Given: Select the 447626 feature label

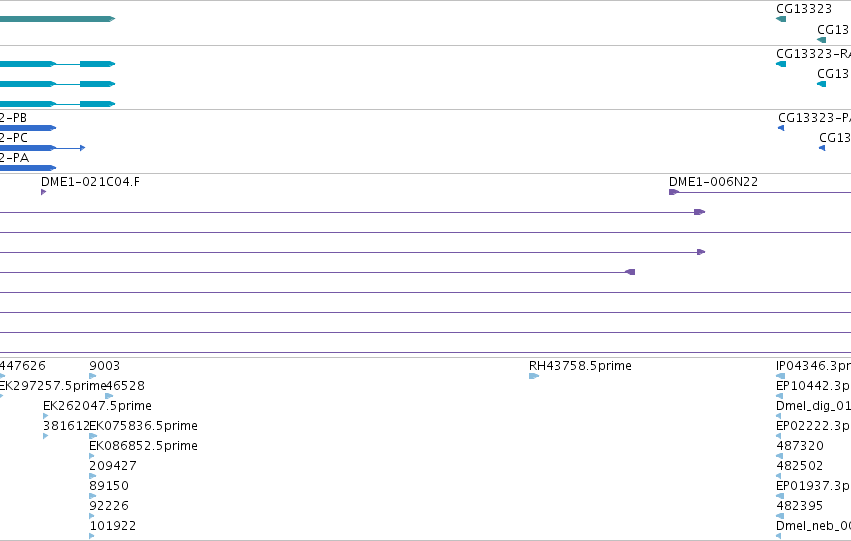Looking at the screenshot, I should tap(23, 366).
